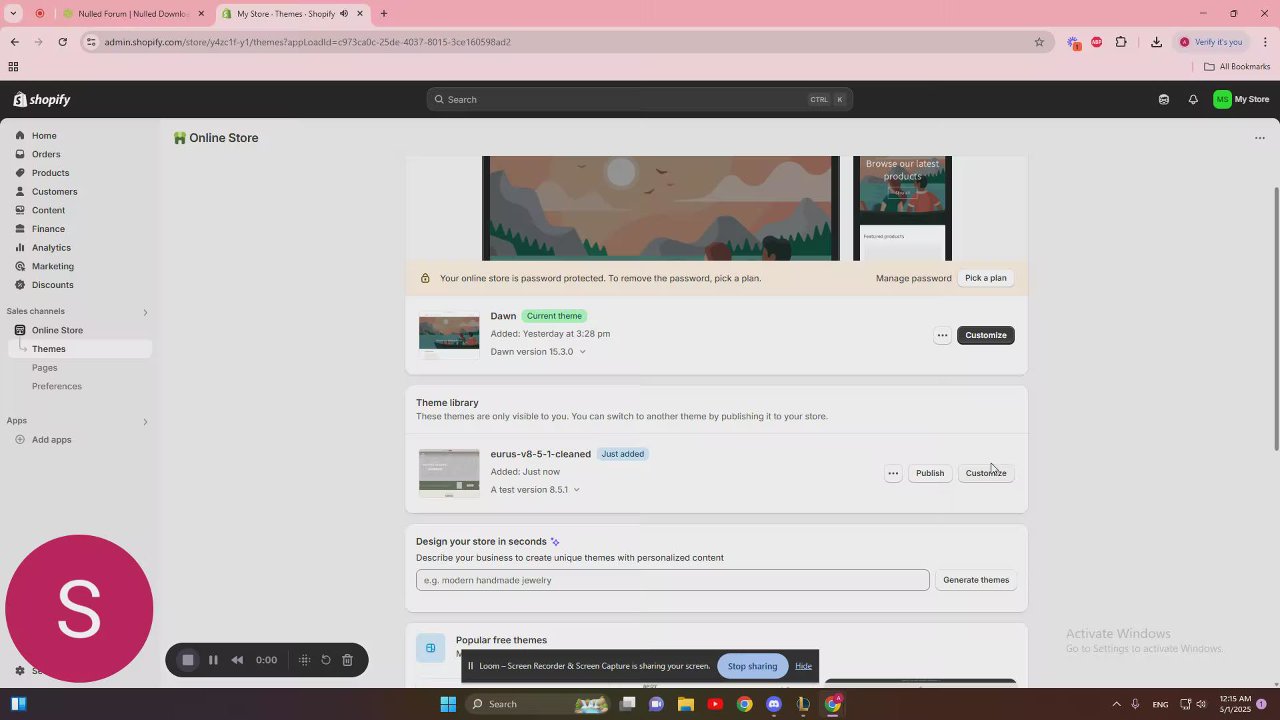Go back to the previous page
The image size is (1280, 720).
point(15,42)
